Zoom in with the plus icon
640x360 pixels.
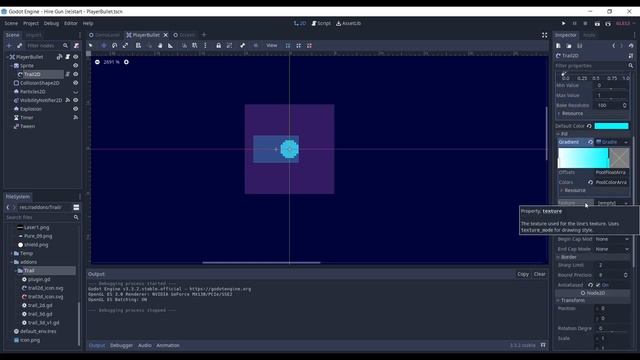click(x=126, y=62)
